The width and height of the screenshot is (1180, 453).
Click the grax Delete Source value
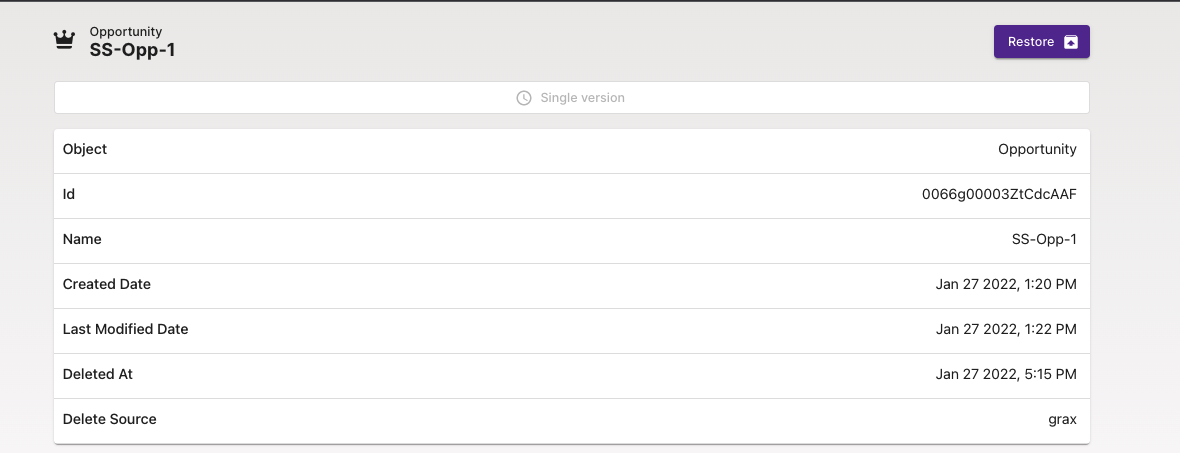pos(1062,419)
